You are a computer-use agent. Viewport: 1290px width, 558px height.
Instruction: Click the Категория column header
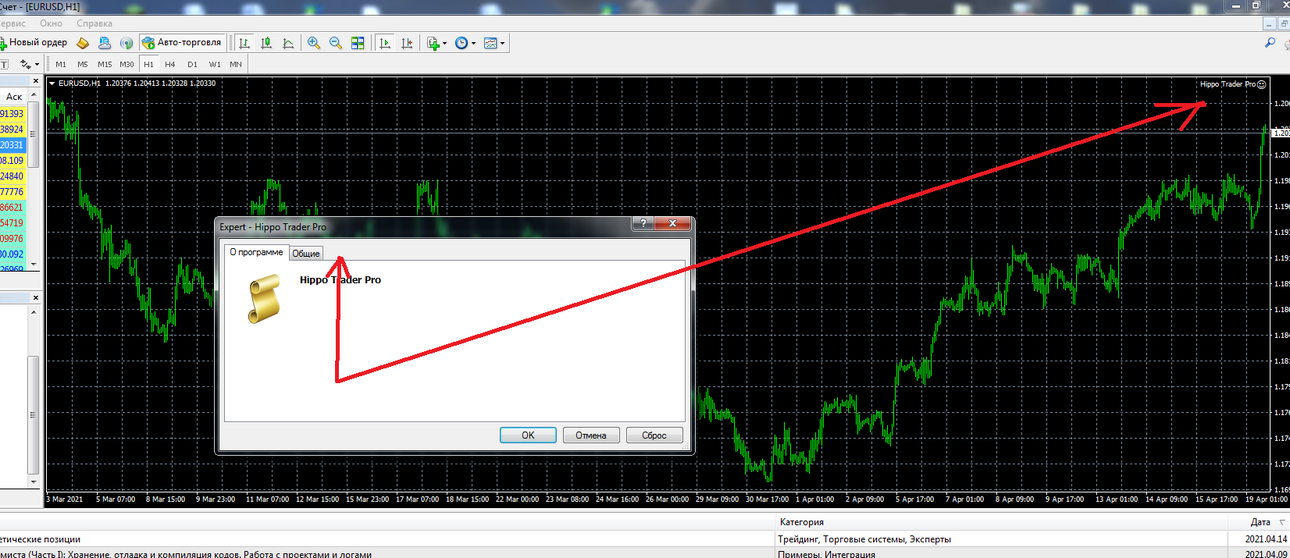(x=1000, y=522)
